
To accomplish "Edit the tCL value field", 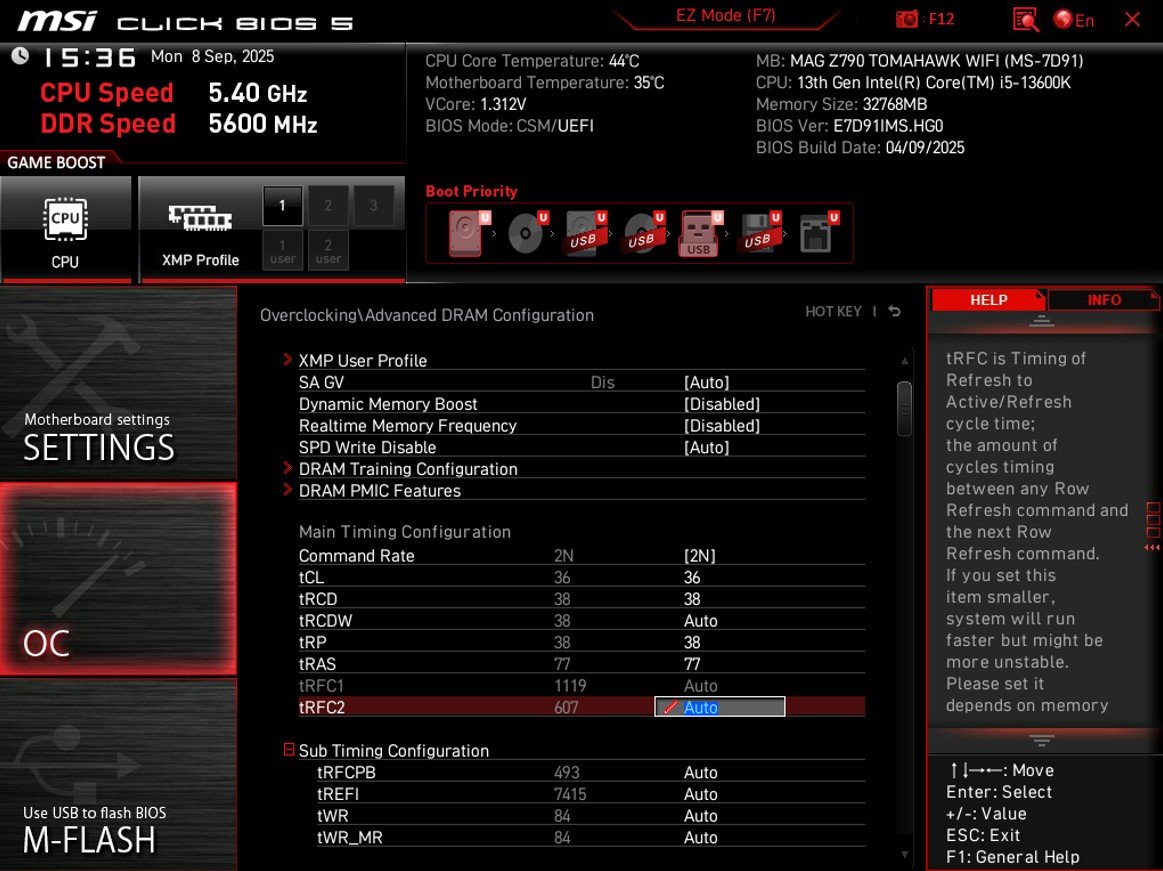I will 692,577.
